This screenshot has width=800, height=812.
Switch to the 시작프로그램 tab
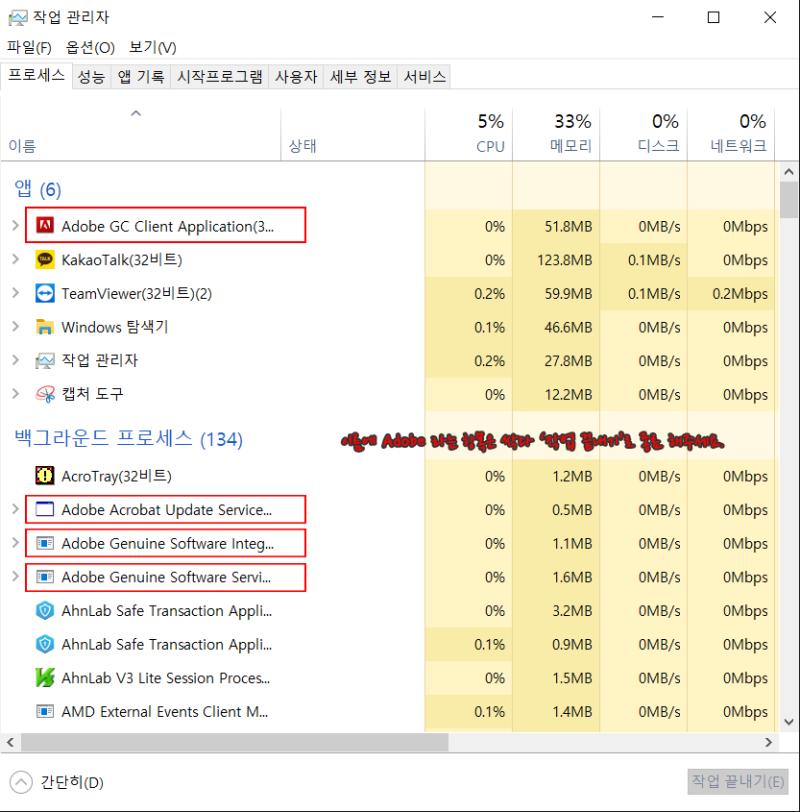(220, 77)
